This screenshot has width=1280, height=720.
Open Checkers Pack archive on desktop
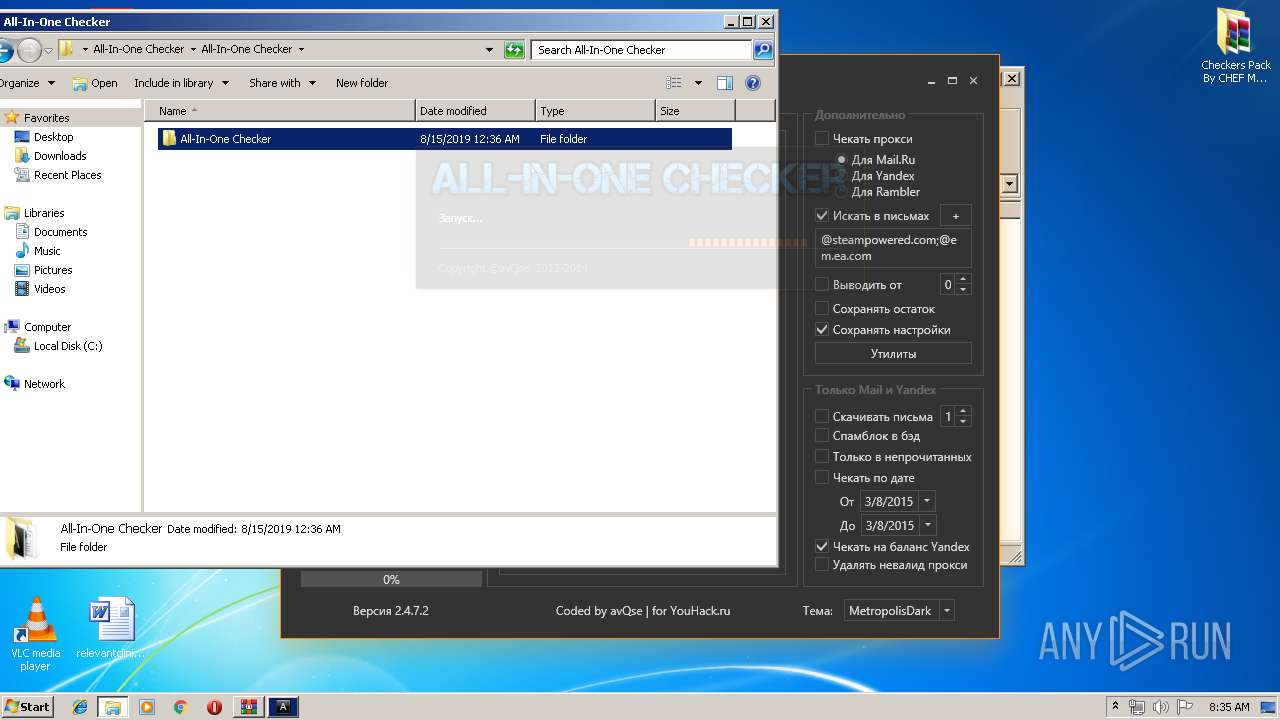tap(1235, 45)
